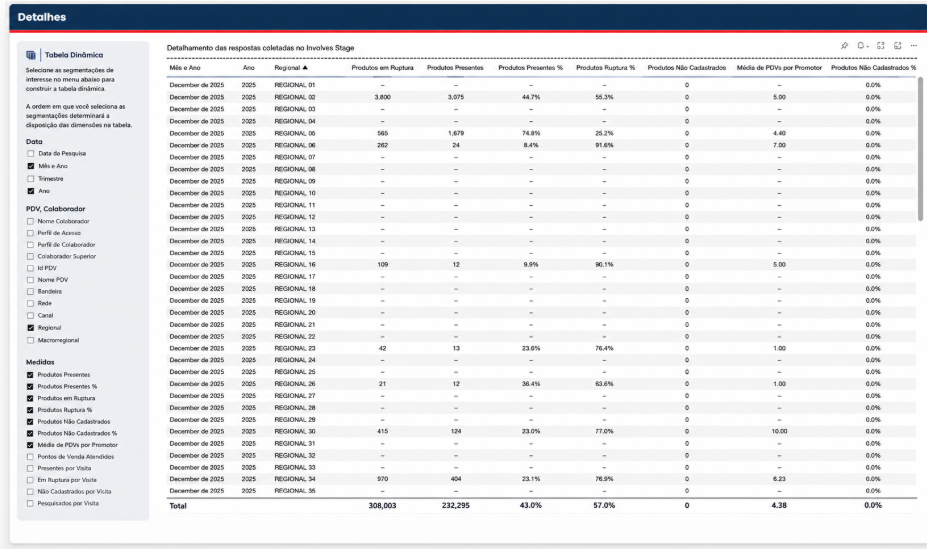Enable the Macrorregional checkbox
Screen dimensions: 927x549
pos(30,340)
